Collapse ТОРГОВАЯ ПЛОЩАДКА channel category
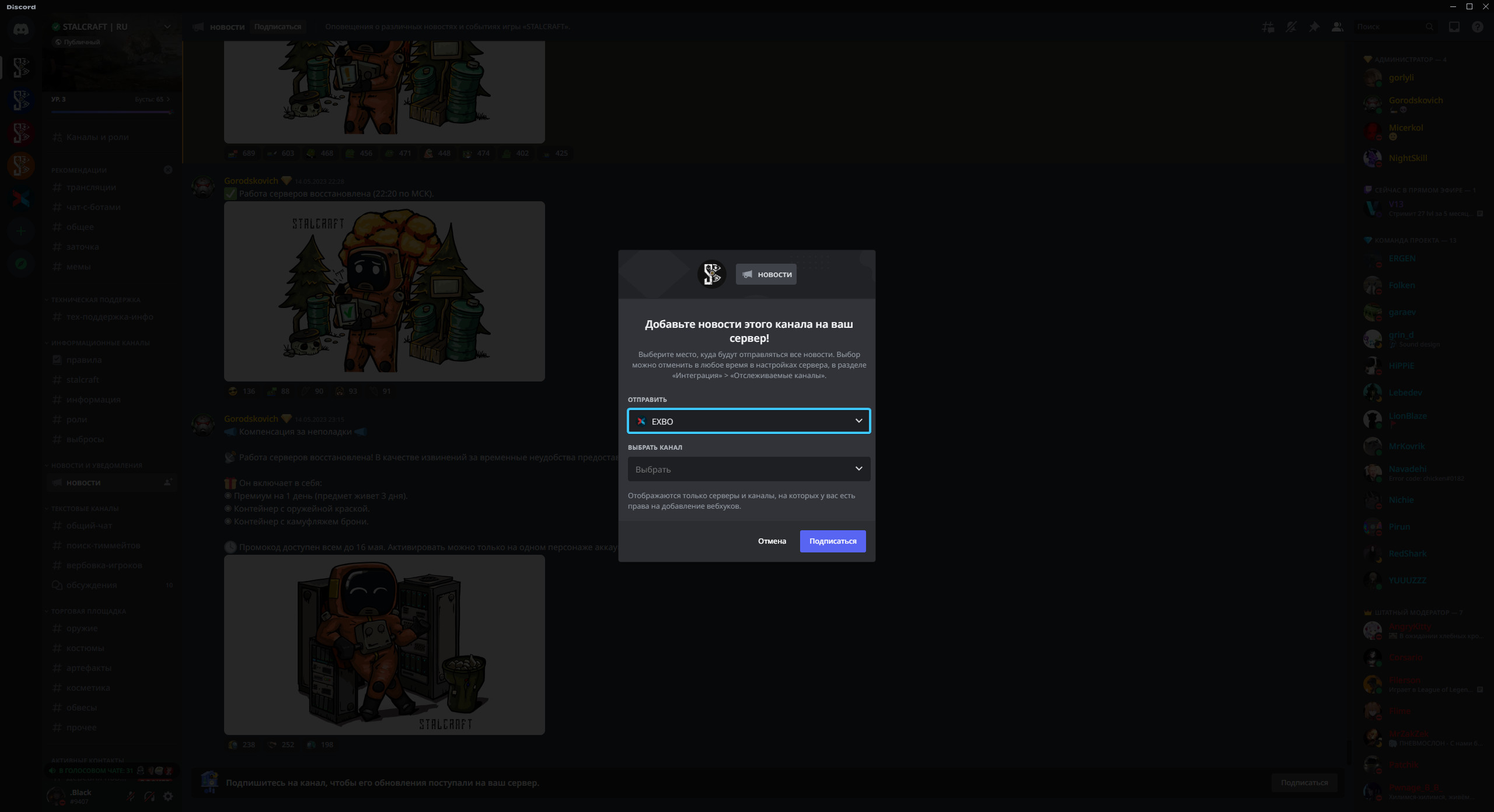 click(88, 611)
